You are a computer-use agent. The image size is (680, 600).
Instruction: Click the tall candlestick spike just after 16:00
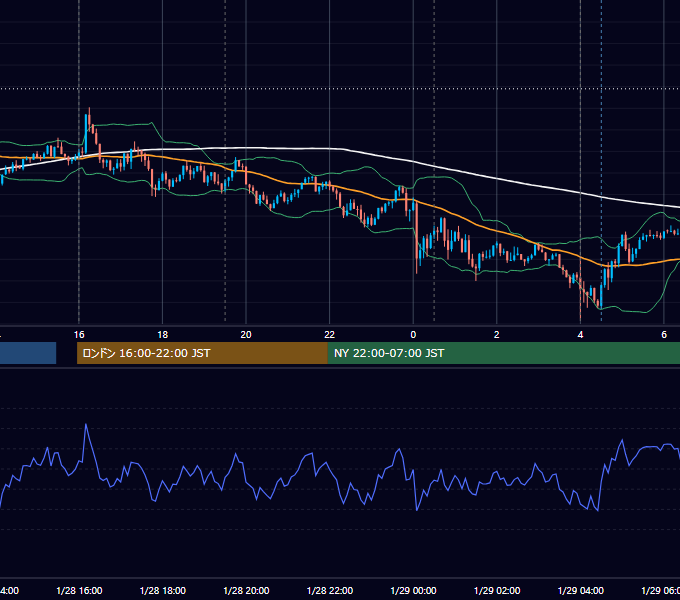(86, 132)
